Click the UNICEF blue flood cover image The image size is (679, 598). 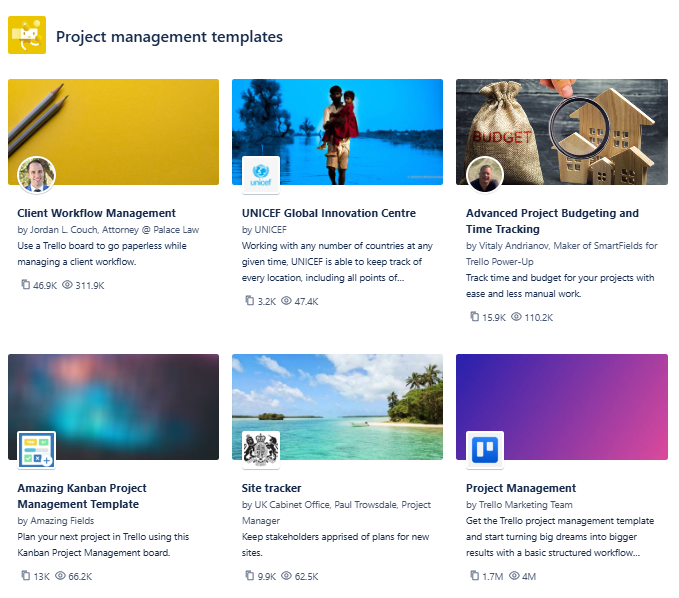click(x=337, y=132)
